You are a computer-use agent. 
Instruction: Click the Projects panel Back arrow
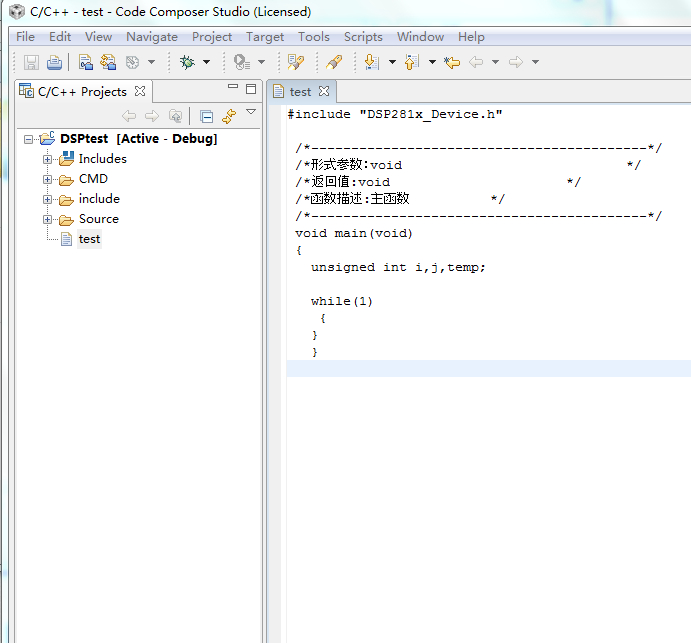tap(129, 116)
